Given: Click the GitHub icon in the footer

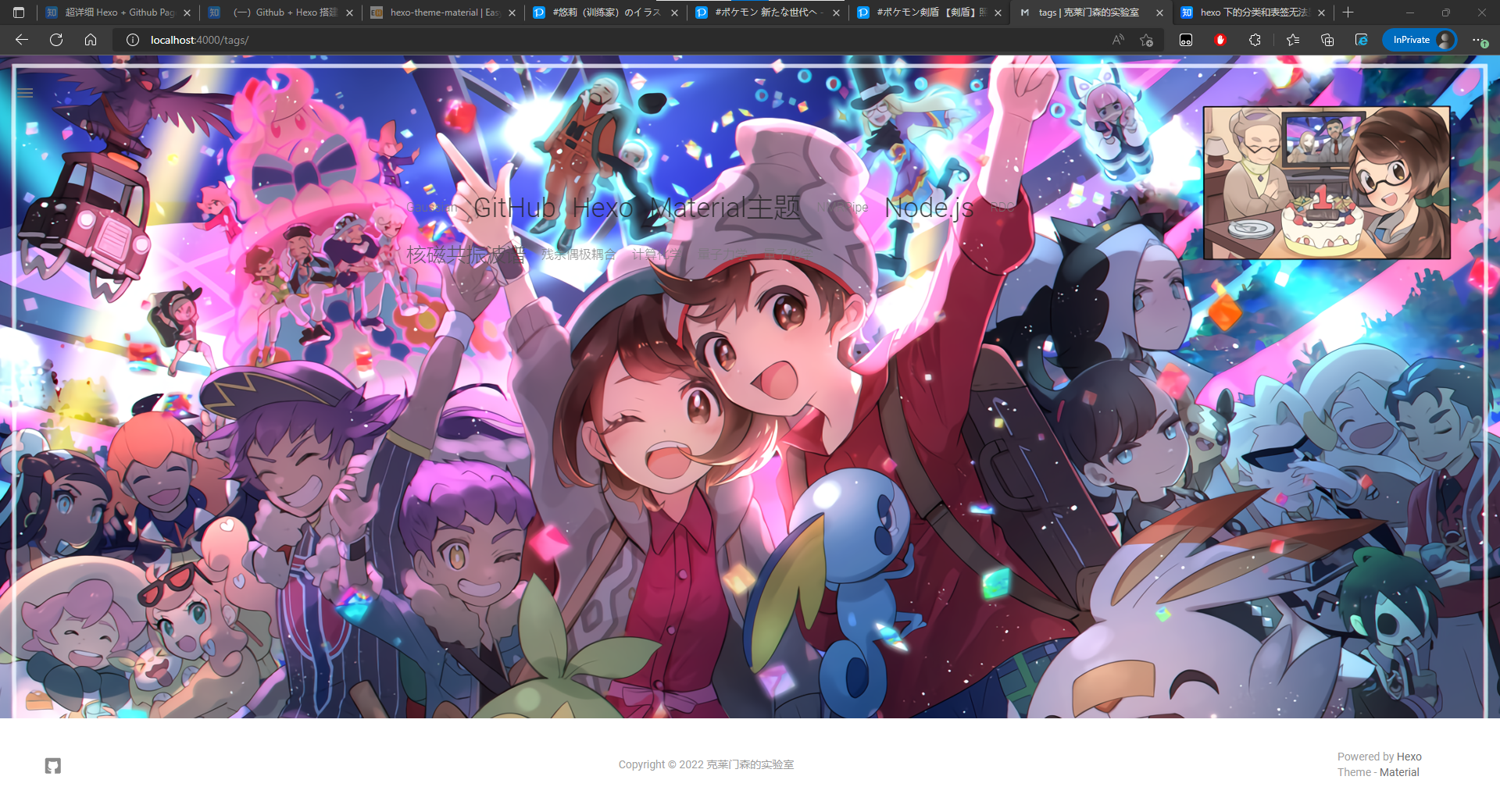Looking at the screenshot, I should coord(53,766).
